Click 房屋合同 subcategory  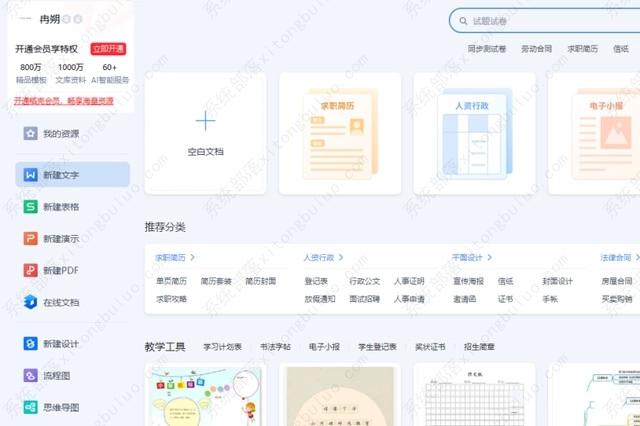(617, 281)
